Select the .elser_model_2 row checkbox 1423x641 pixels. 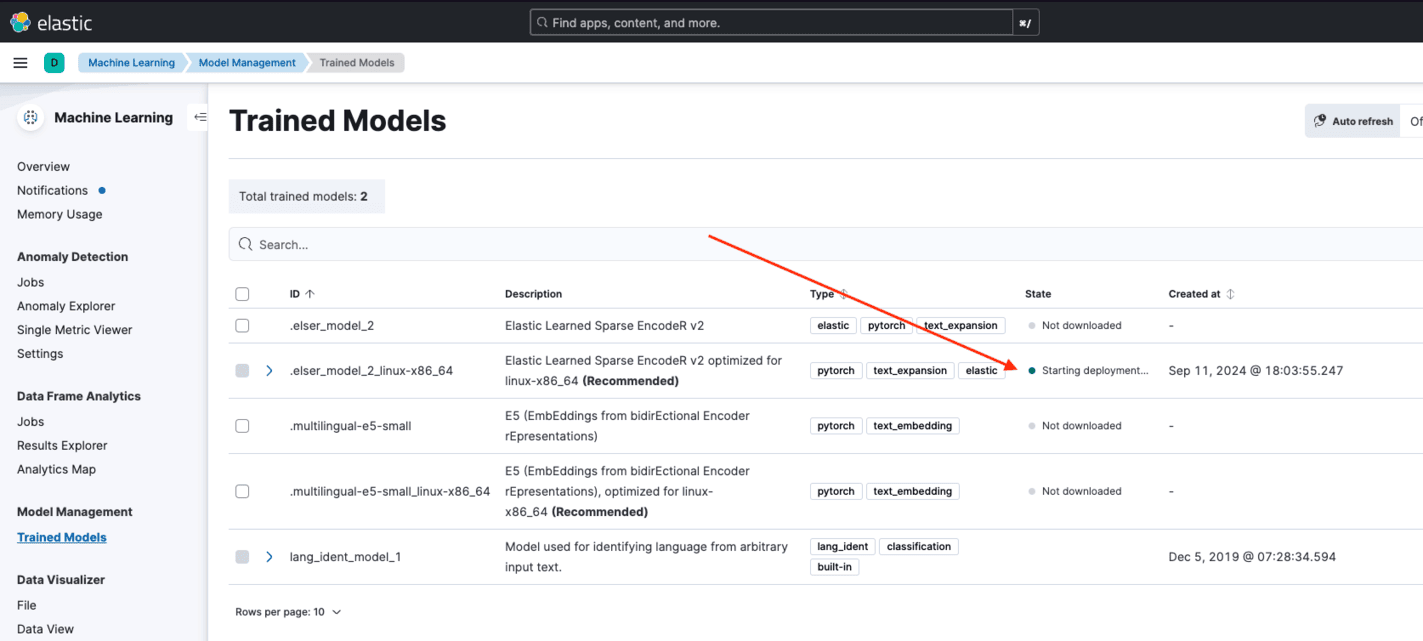[x=242, y=325]
